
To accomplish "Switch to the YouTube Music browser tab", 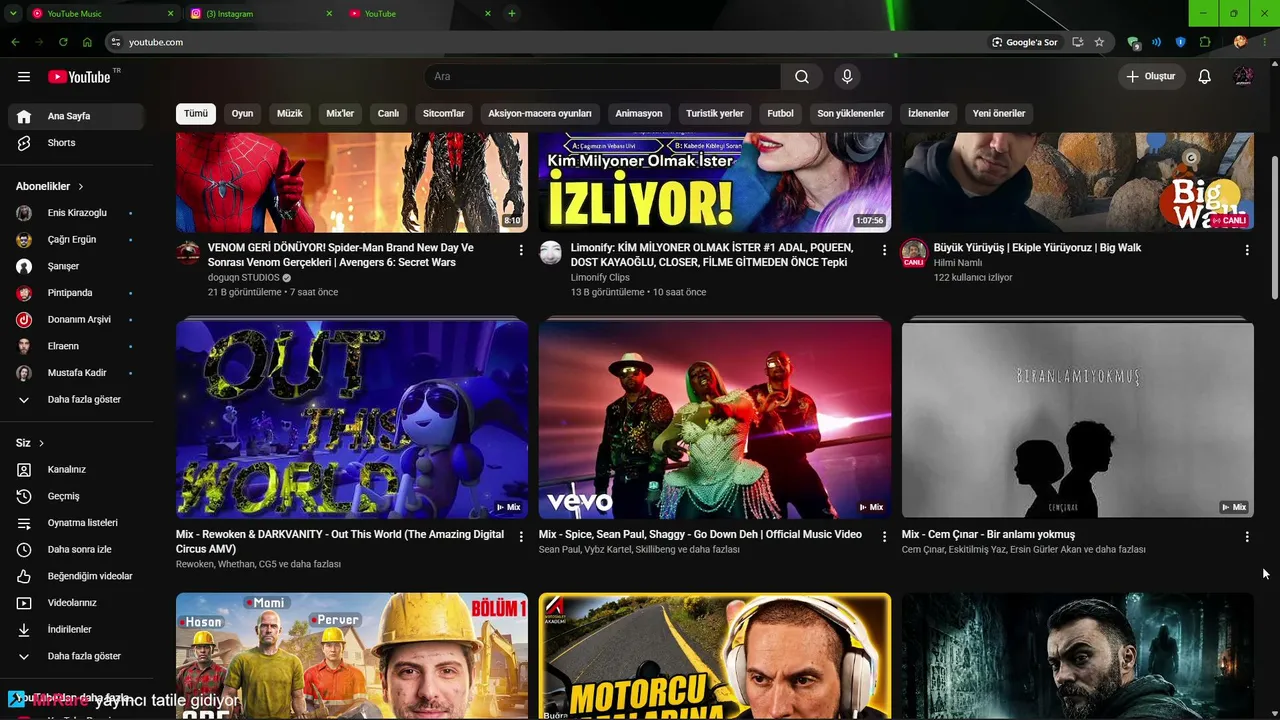I will click(x=103, y=14).
